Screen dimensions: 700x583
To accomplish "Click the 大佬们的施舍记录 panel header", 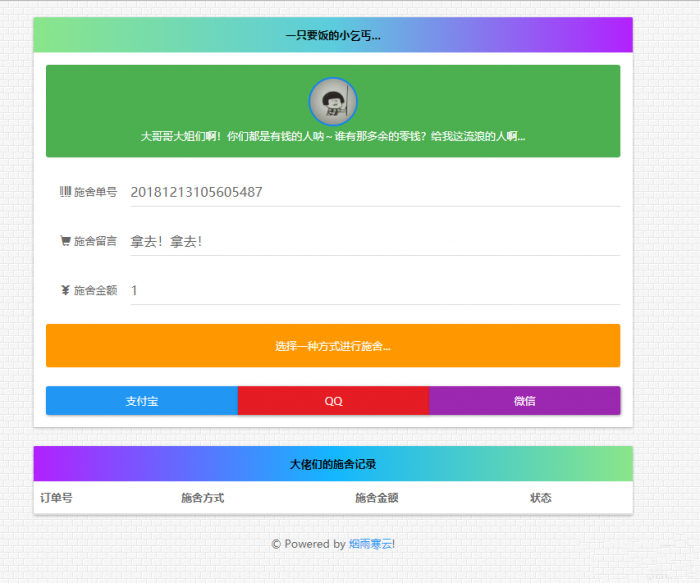I will 333,464.
